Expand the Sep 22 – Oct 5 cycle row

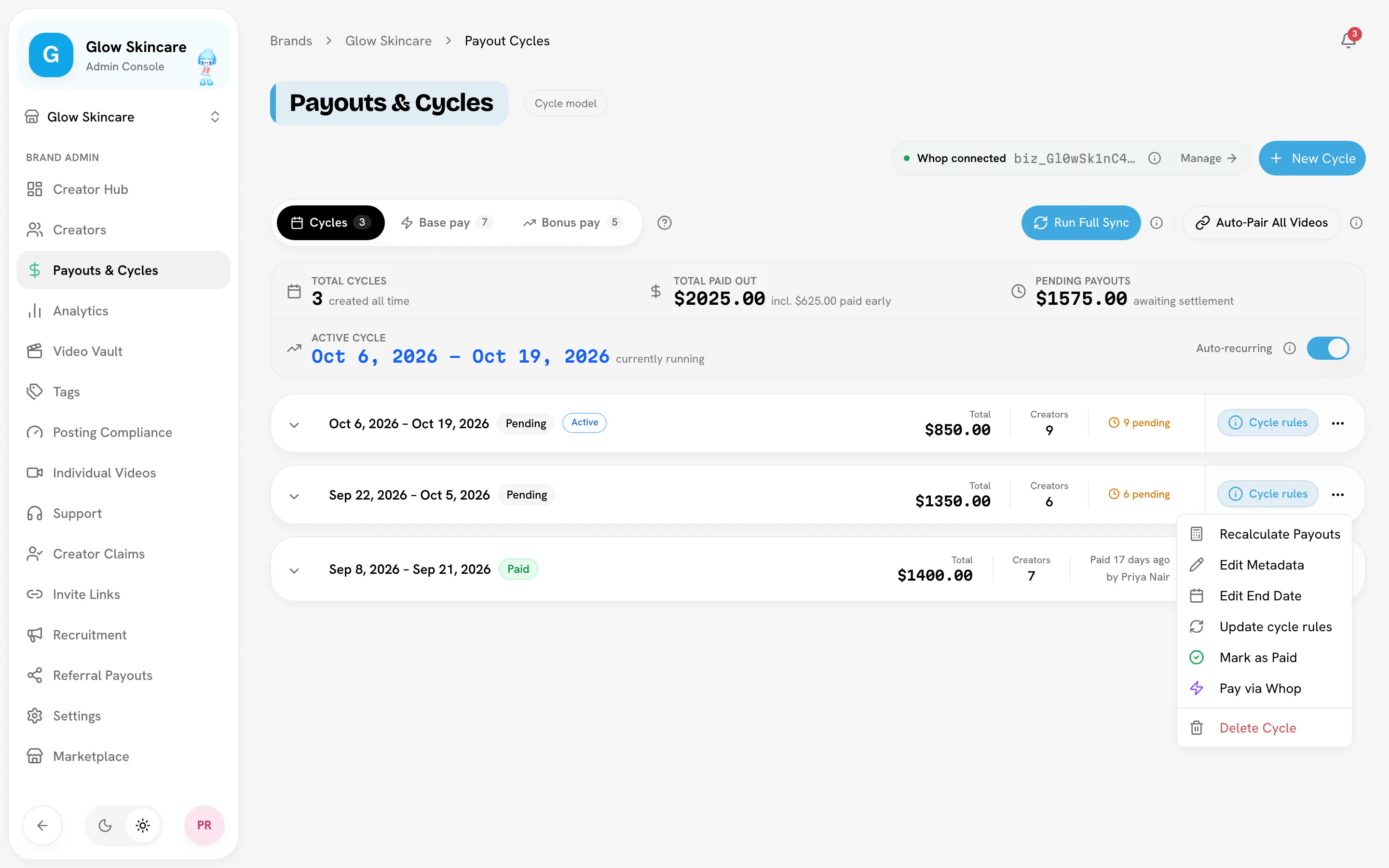294,496
